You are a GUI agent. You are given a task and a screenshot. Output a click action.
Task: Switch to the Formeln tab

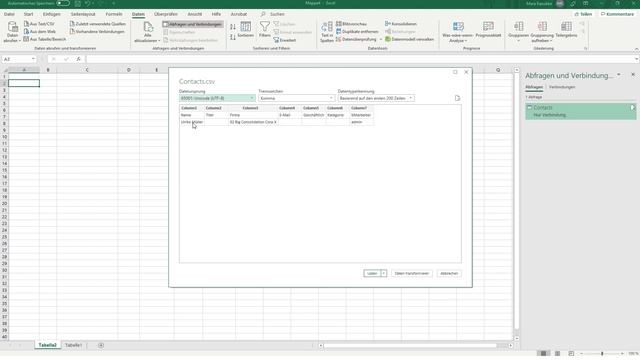(114, 14)
